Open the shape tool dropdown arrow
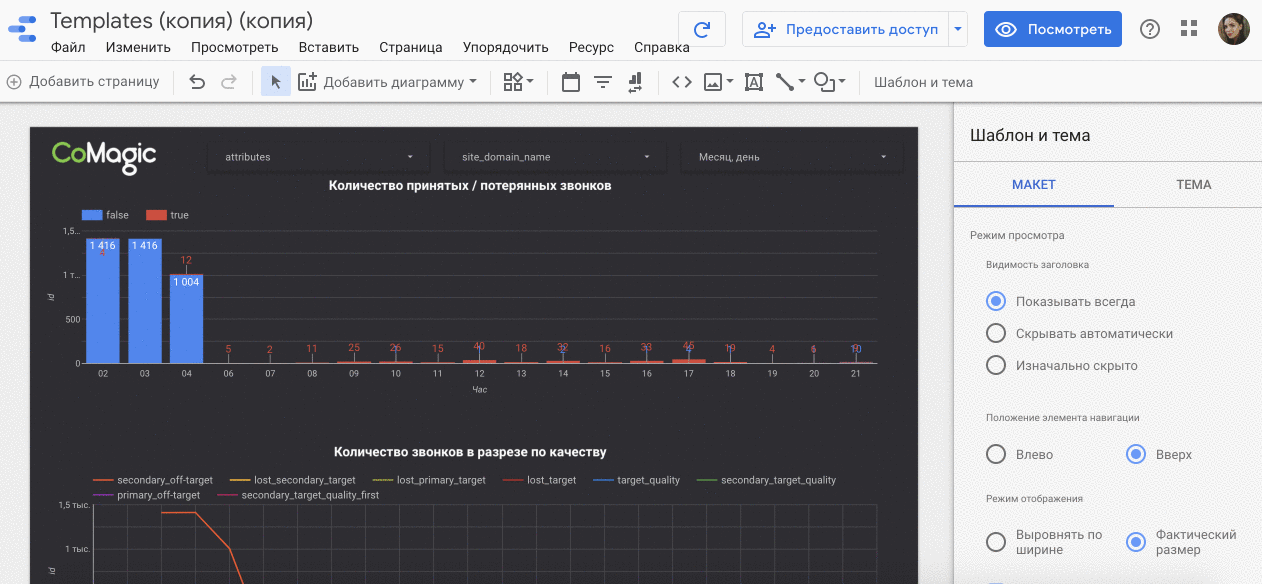1262x584 pixels. tap(843, 82)
